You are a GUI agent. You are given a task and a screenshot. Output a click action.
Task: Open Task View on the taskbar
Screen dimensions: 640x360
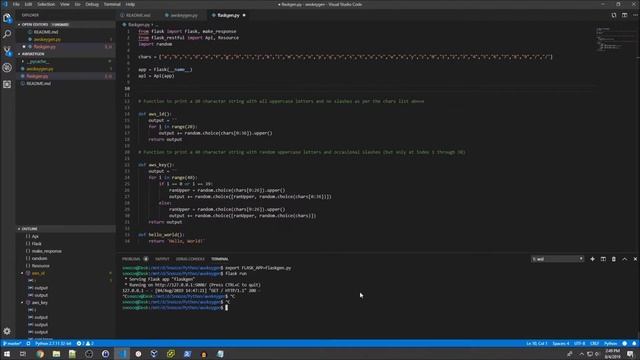[x=23, y=354]
